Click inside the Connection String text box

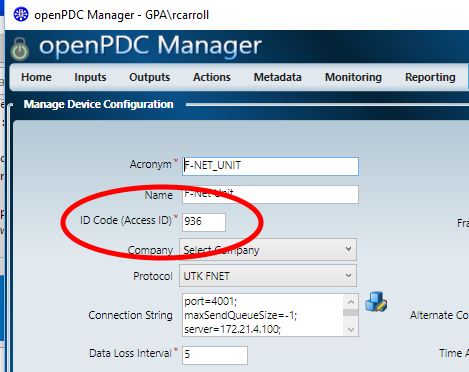(x=263, y=315)
